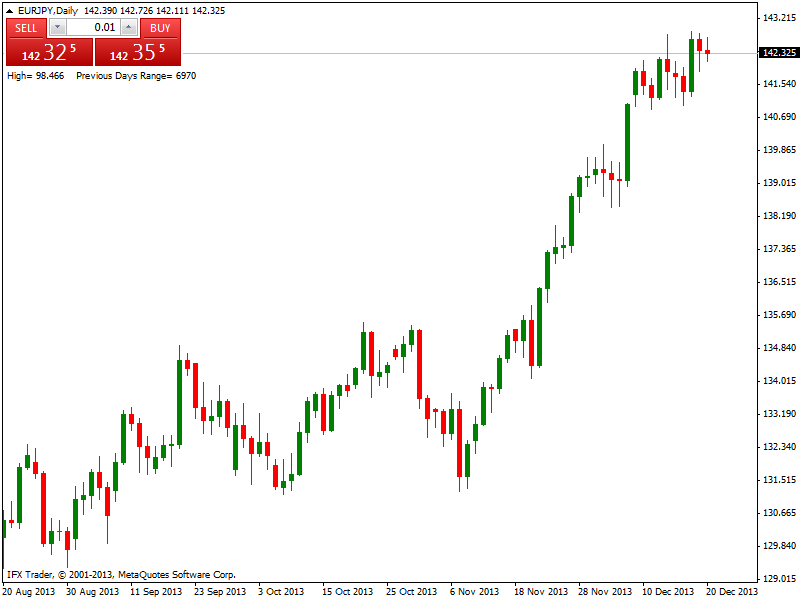Click the buy price 142.35 tile
800x600 pixels.
(138, 52)
